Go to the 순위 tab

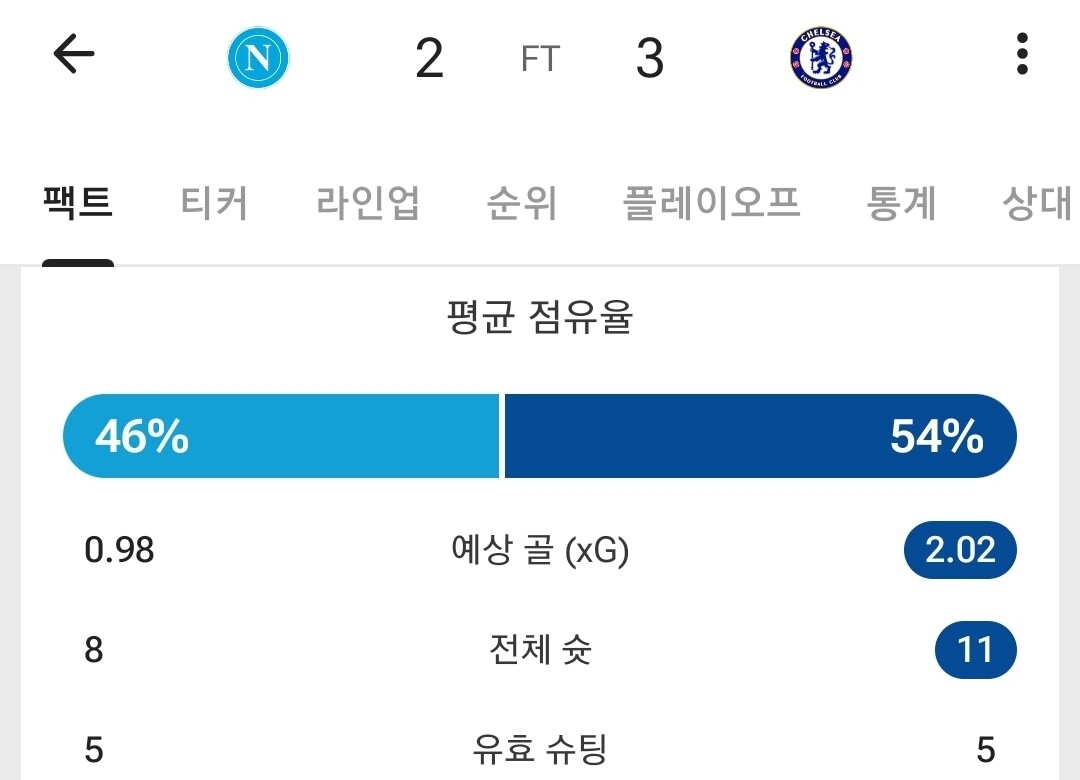(521, 203)
